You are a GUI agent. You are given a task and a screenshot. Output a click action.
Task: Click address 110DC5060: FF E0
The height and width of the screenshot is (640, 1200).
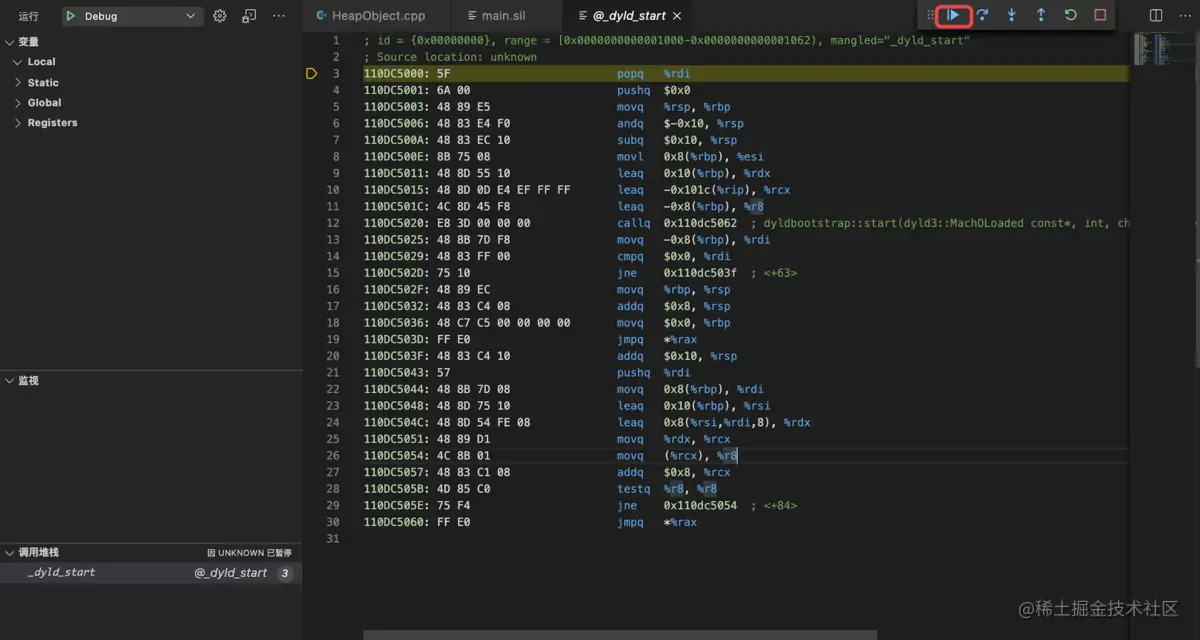tap(417, 522)
